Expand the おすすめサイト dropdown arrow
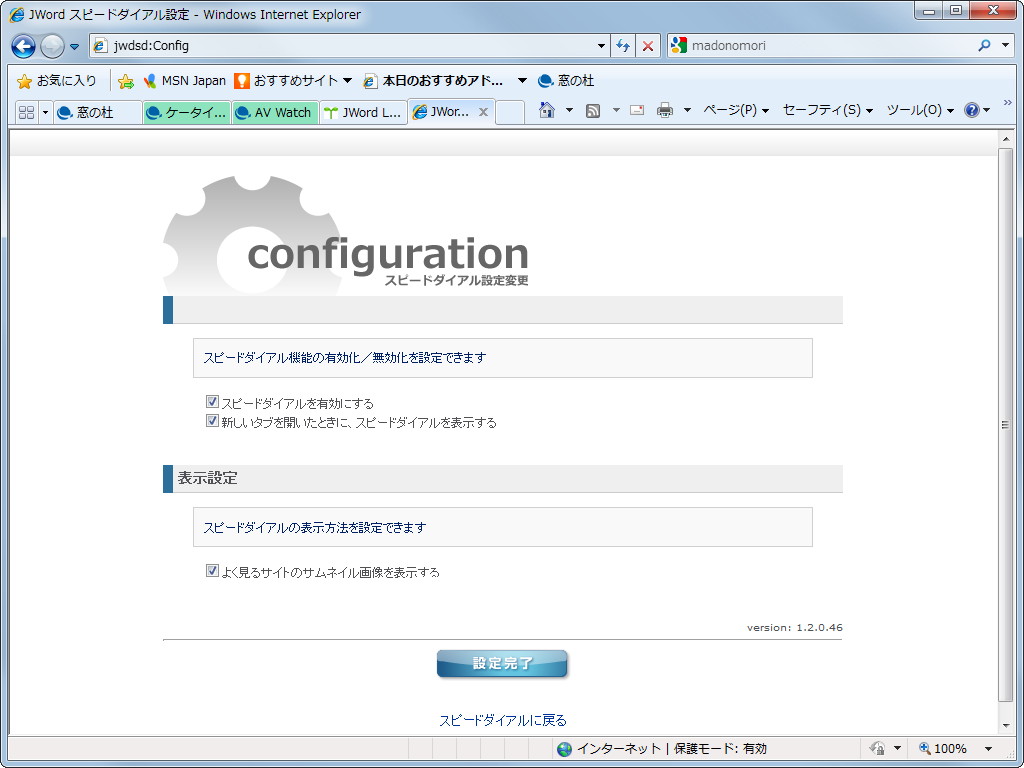Image resolution: width=1024 pixels, height=768 pixels. [x=347, y=81]
